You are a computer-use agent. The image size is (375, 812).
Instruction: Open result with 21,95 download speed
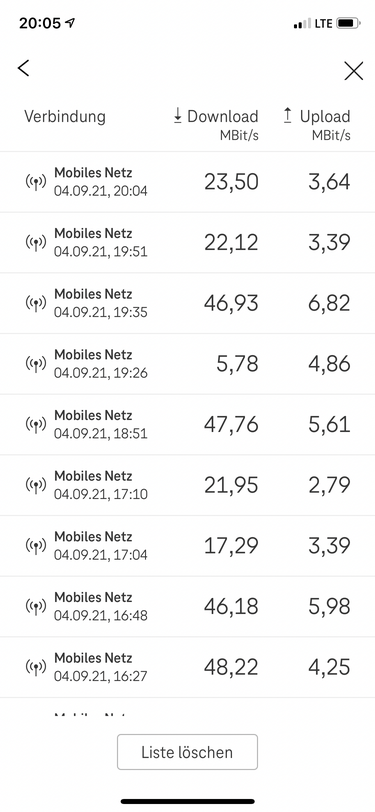(x=188, y=485)
